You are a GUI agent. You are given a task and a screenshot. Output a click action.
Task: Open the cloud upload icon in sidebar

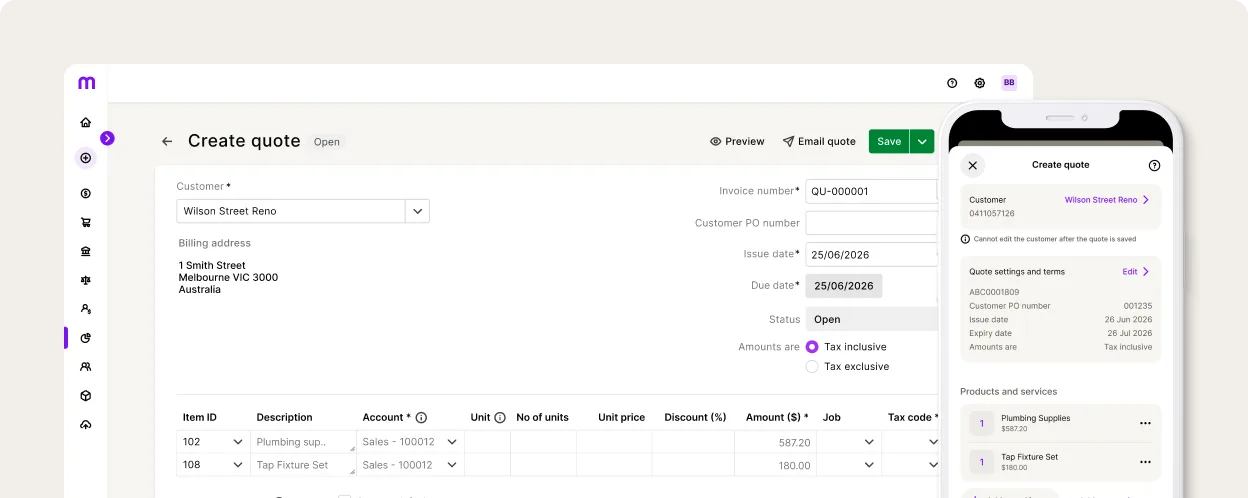[85, 425]
